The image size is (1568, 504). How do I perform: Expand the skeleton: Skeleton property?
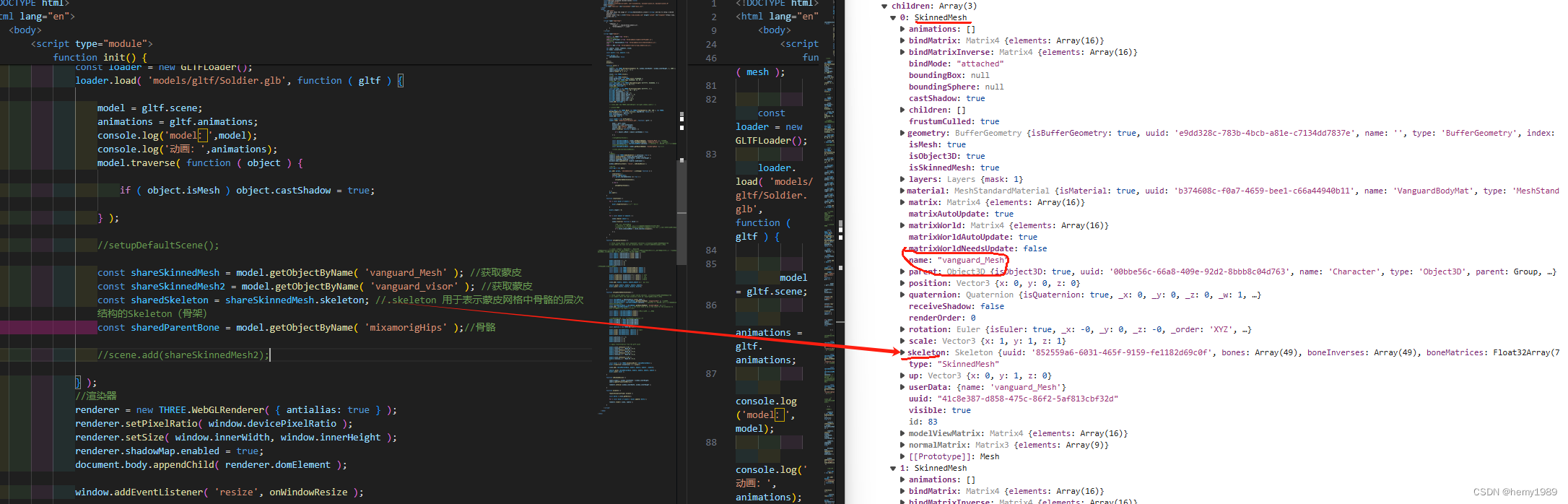coord(902,352)
